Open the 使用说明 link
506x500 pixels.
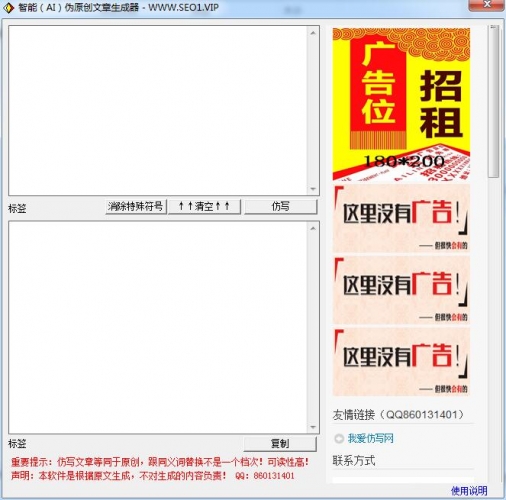pos(469,490)
